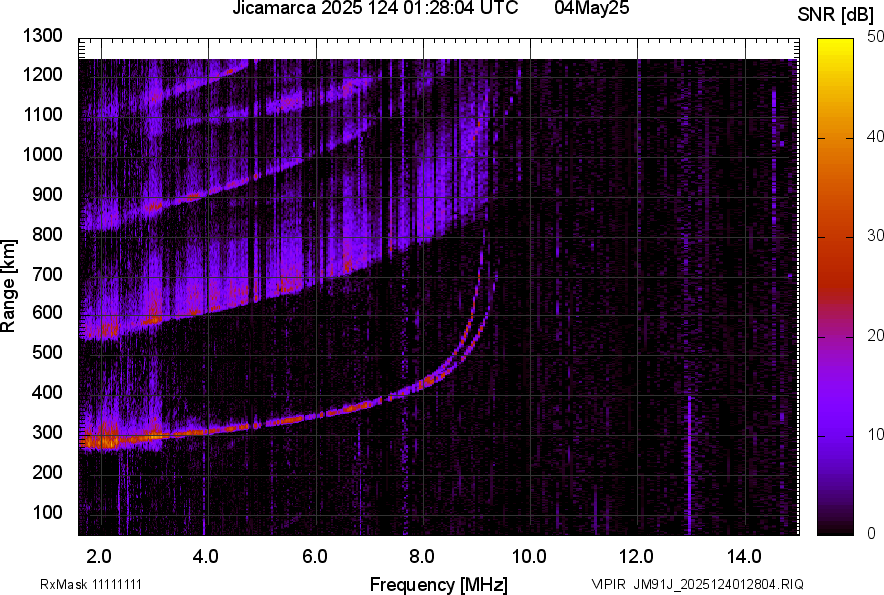Click the range tick label '300'
The width and height of the screenshot is (884, 595).
click(47, 432)
